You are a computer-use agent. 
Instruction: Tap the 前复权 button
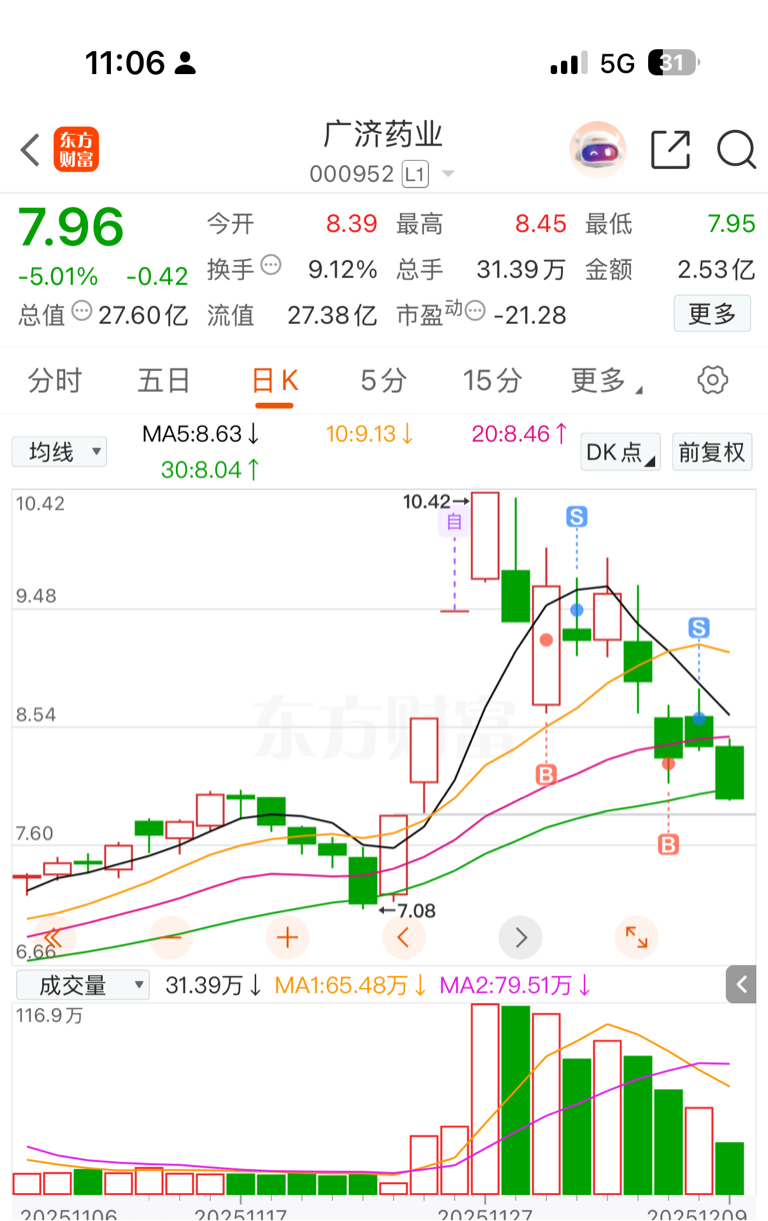click(711, 452)
